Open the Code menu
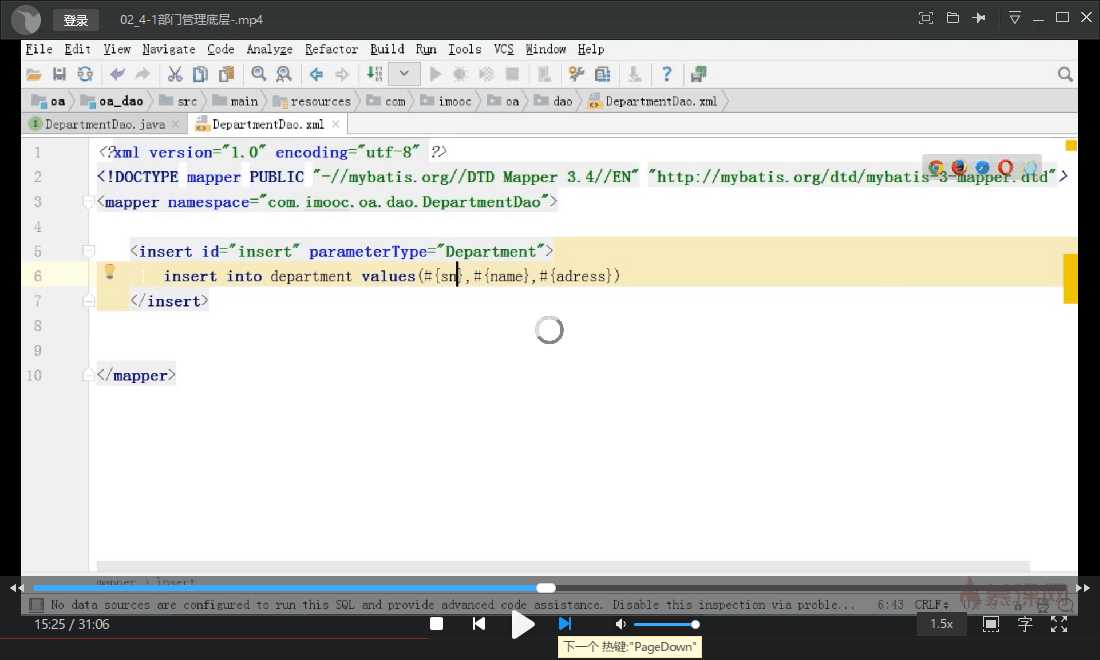1100x660 pixels. click(220, 49)
